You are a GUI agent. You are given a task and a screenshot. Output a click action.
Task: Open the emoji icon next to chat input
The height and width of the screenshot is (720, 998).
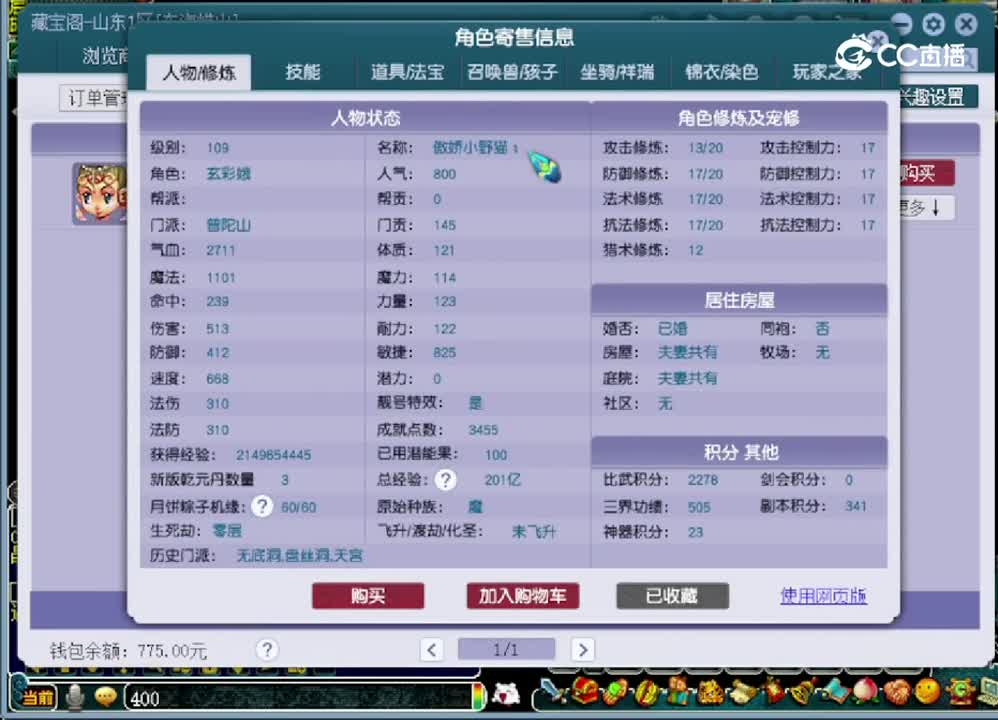[x=103, y=697]
